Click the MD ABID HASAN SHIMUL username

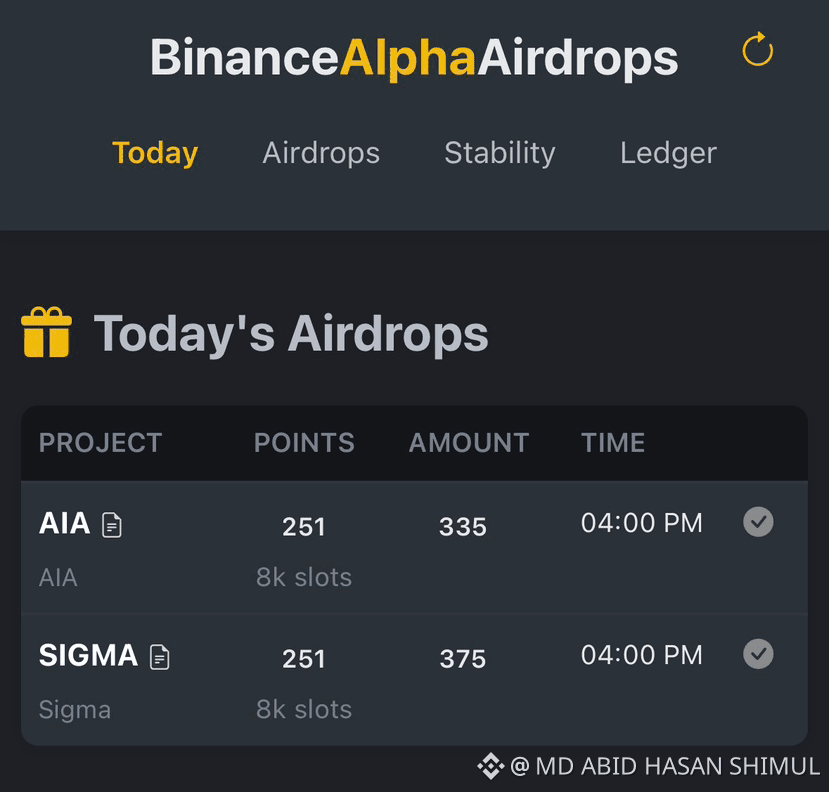tap(677, 766)
